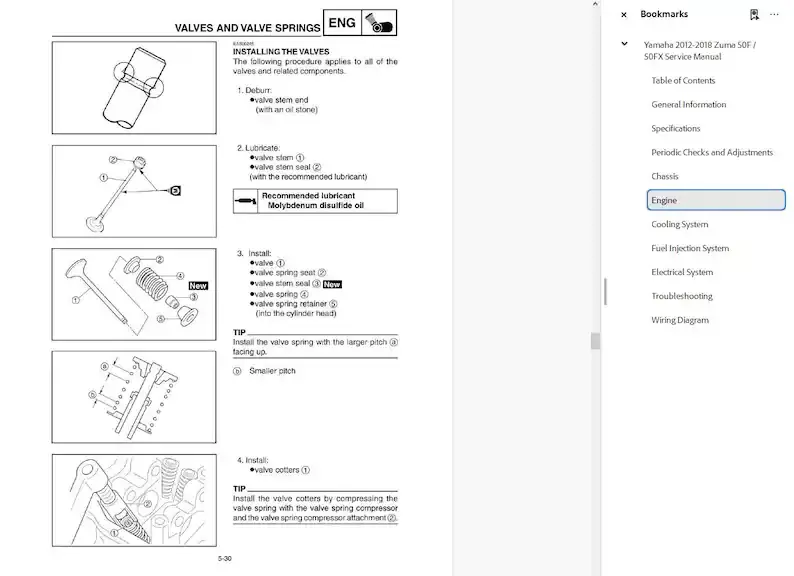Go to the General Information bookmark
This screenshot has height=576, width=794.
click(x=688, y=104)
